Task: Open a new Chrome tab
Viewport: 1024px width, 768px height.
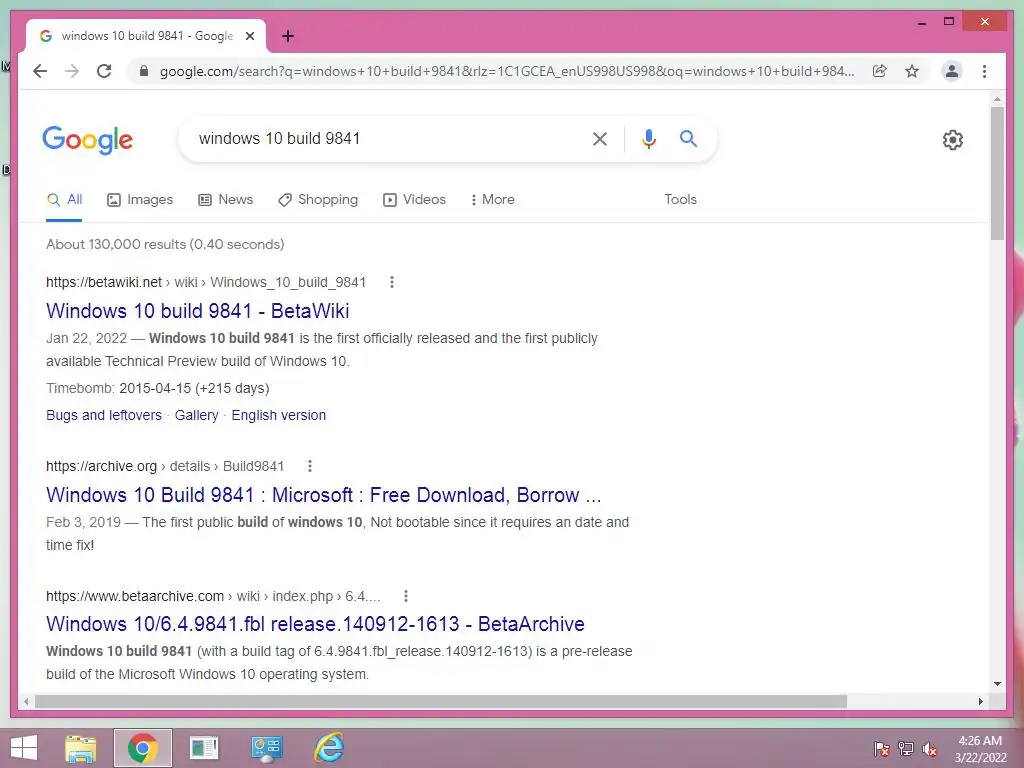Action: coord(288,36)
